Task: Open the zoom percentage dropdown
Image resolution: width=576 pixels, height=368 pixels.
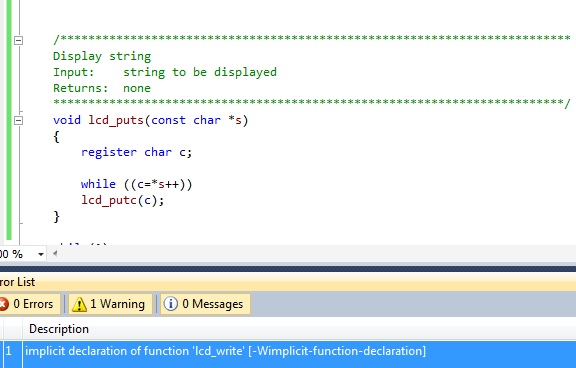Action: pos(41,254)
